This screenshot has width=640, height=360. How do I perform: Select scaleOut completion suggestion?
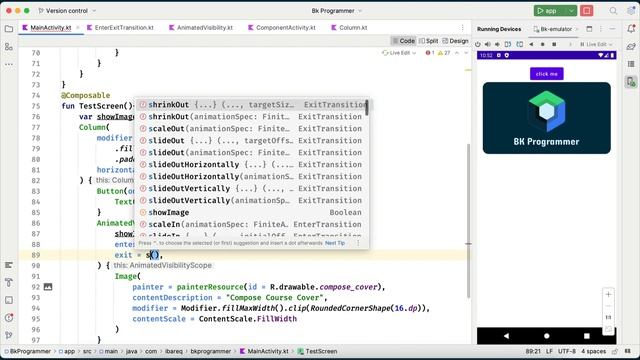[x=253, y=129]
